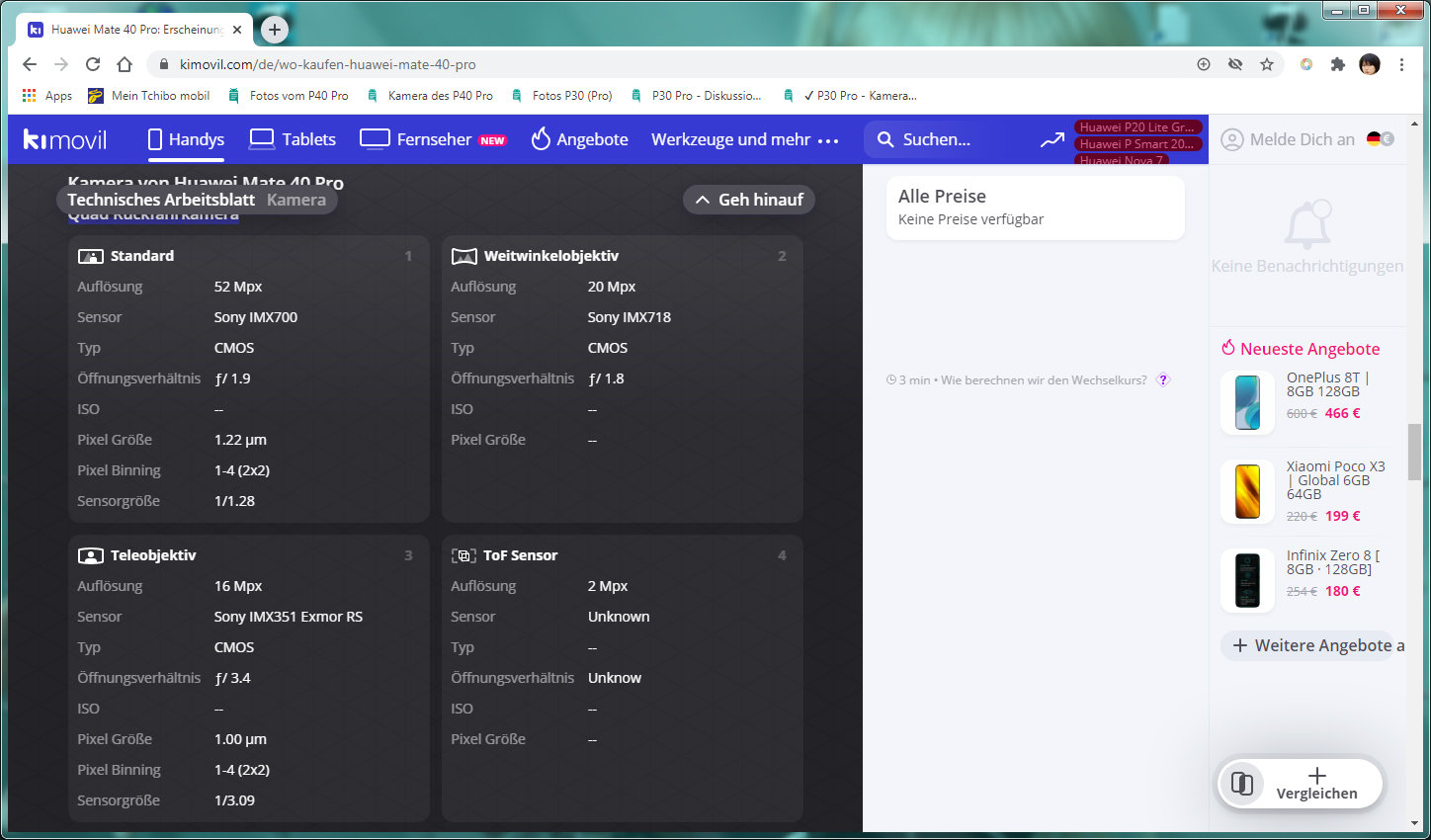The width and height of the screenshot is (1431, 840).
Task: Open trending Huawei P20 Lite link
Action: coord(1137,126)
